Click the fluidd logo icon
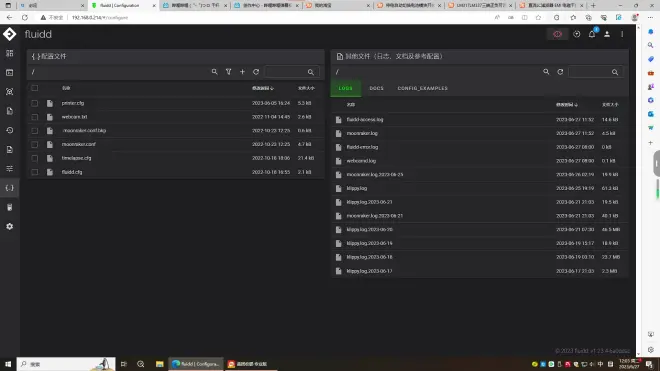This screenshot has width=660, height=371. [x=9, y=34]
